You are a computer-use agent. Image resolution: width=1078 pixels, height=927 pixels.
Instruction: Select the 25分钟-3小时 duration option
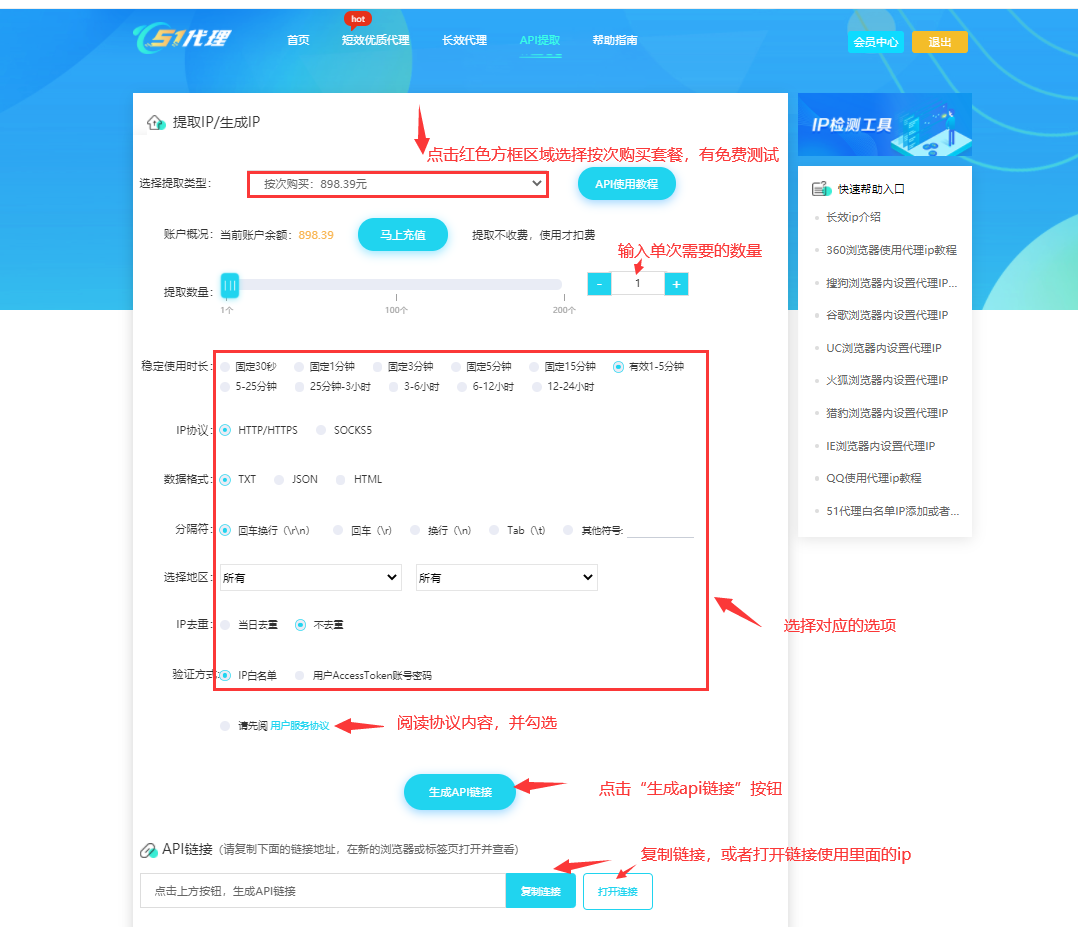(299, 387)
